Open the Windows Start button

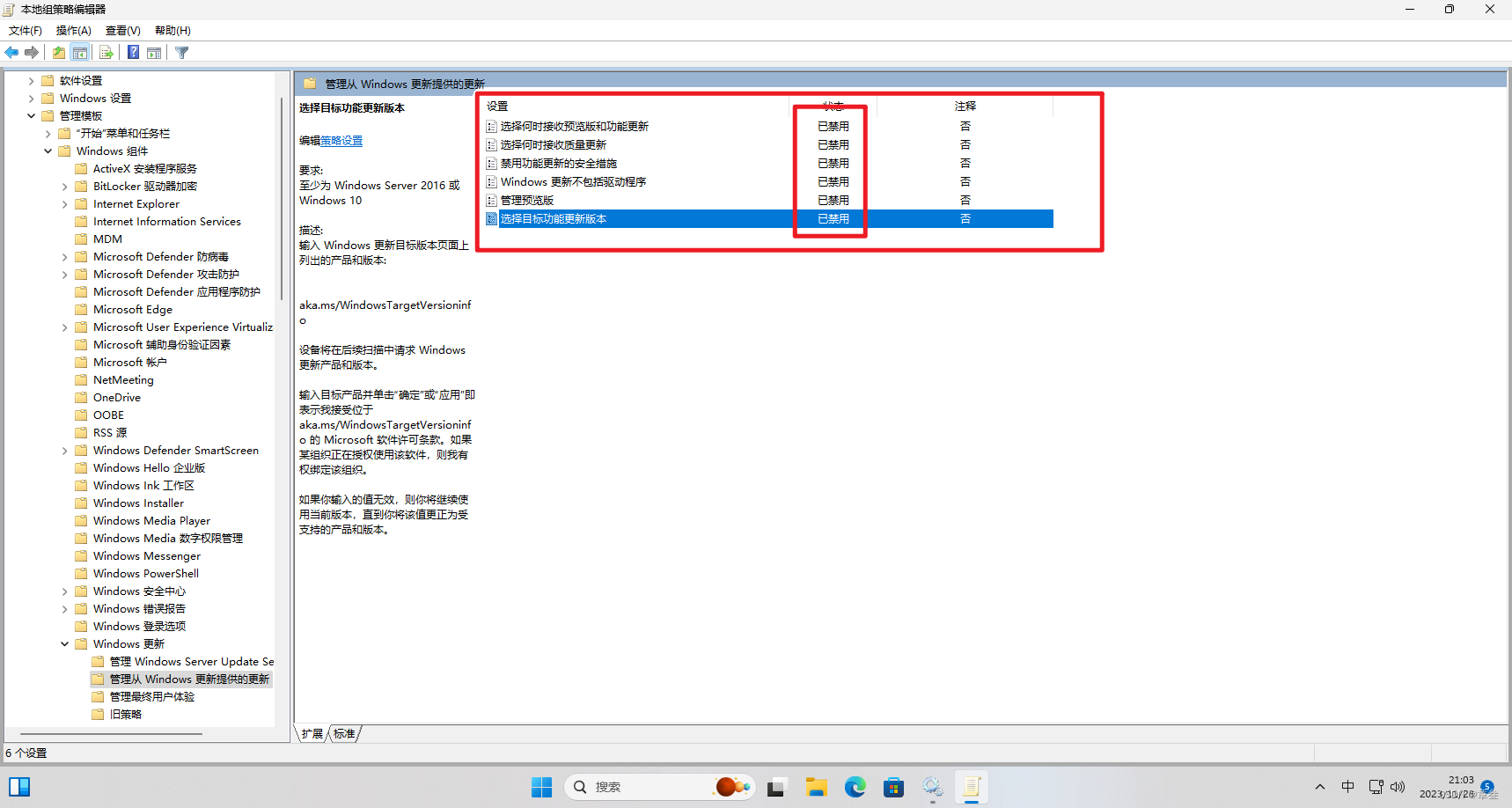pyautogui.click(x=541, y=787)
